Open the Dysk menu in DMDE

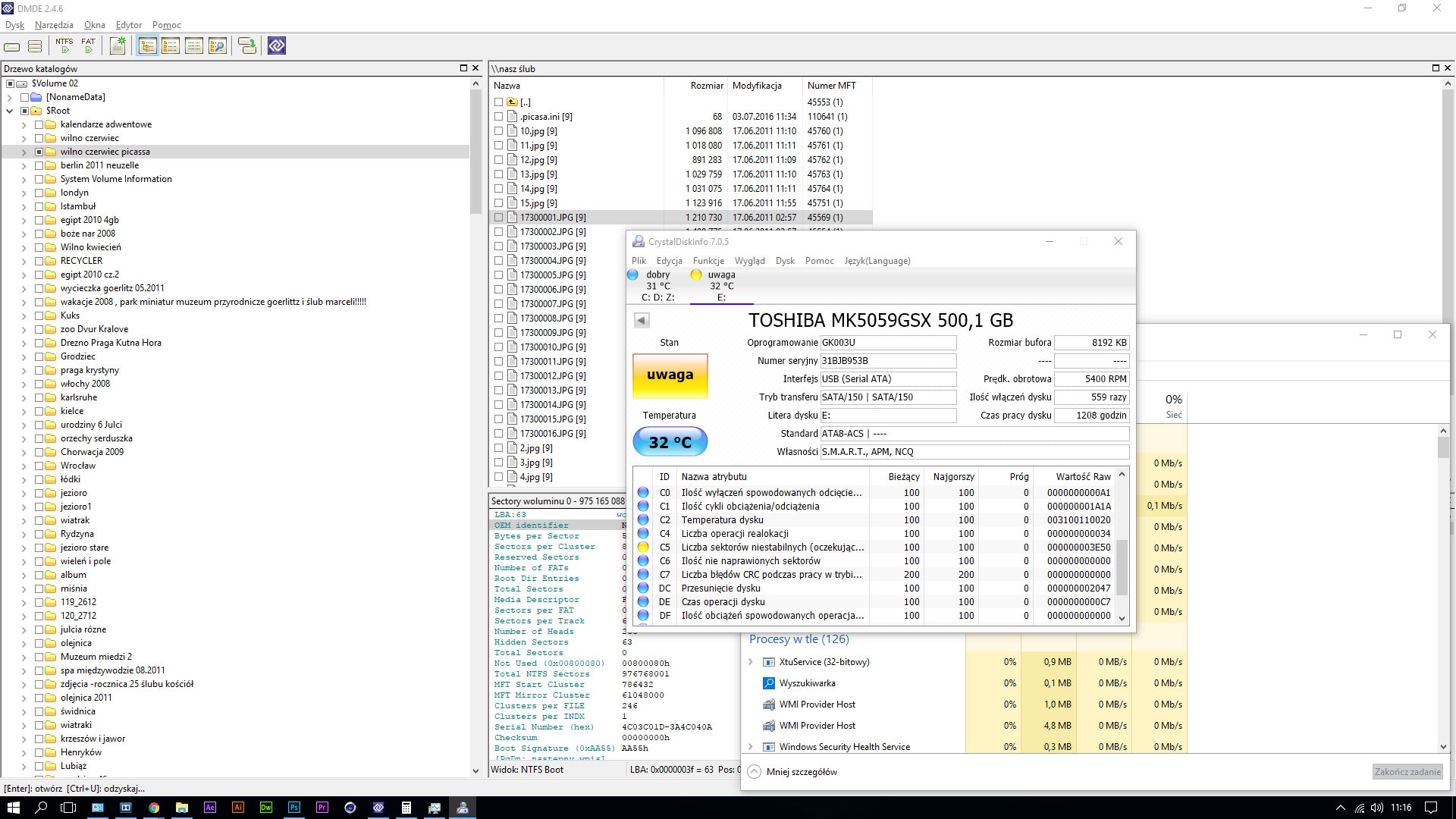[x=14, y=25]
